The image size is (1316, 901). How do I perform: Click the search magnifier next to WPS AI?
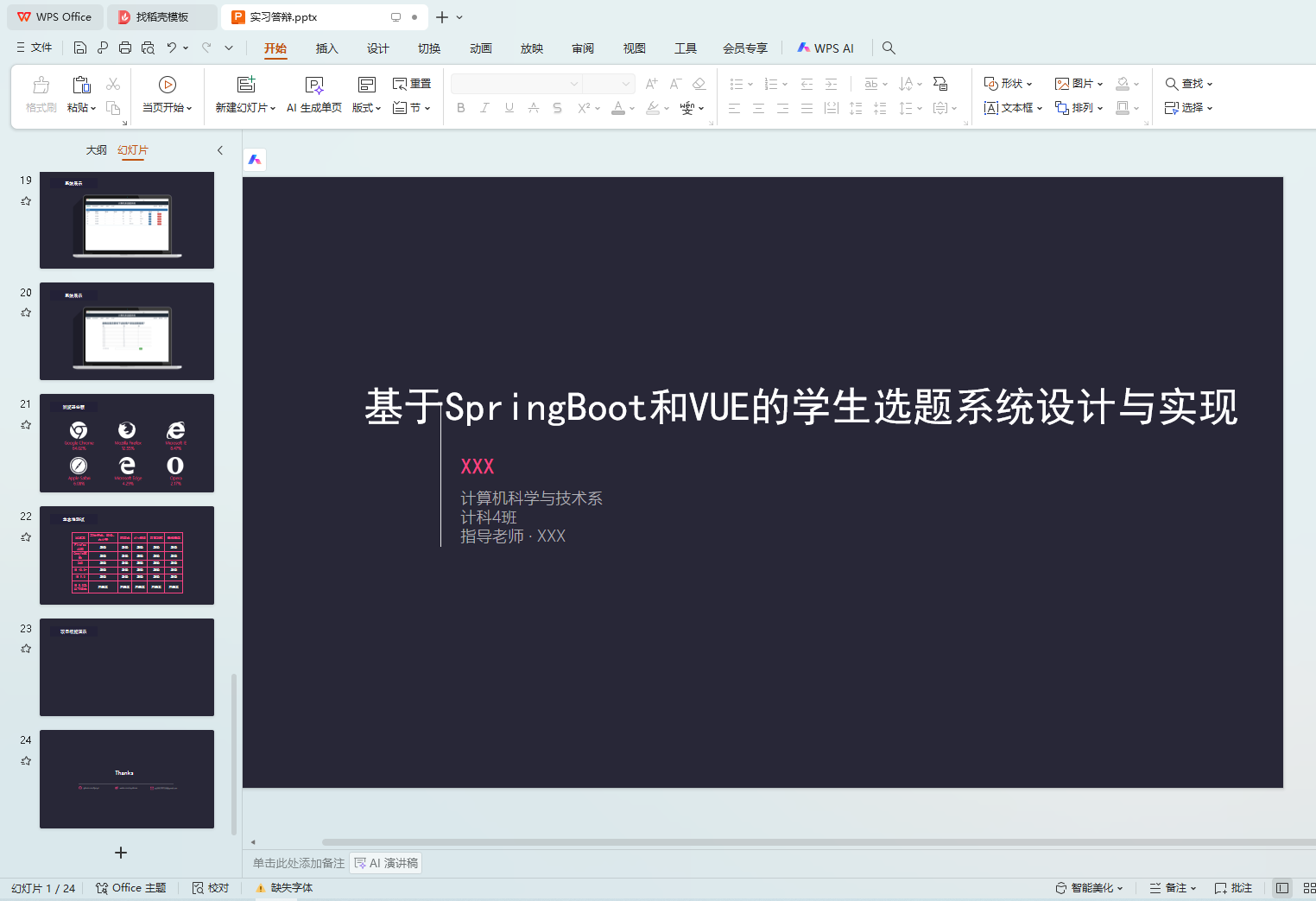tap(889, 48)
